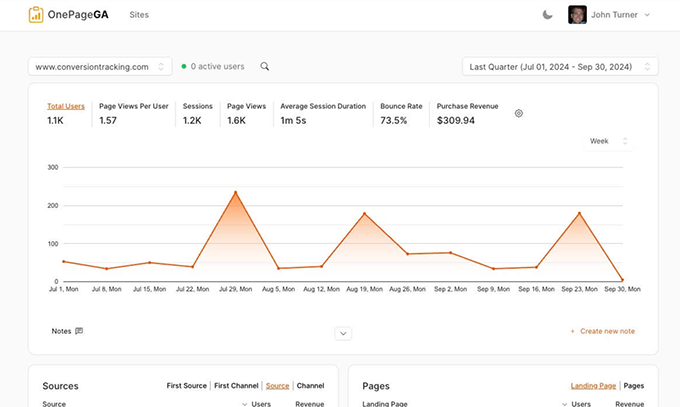Toggle dark mode with moon icon
Screen dimensions: 680x407
click(x=548, y=15)
